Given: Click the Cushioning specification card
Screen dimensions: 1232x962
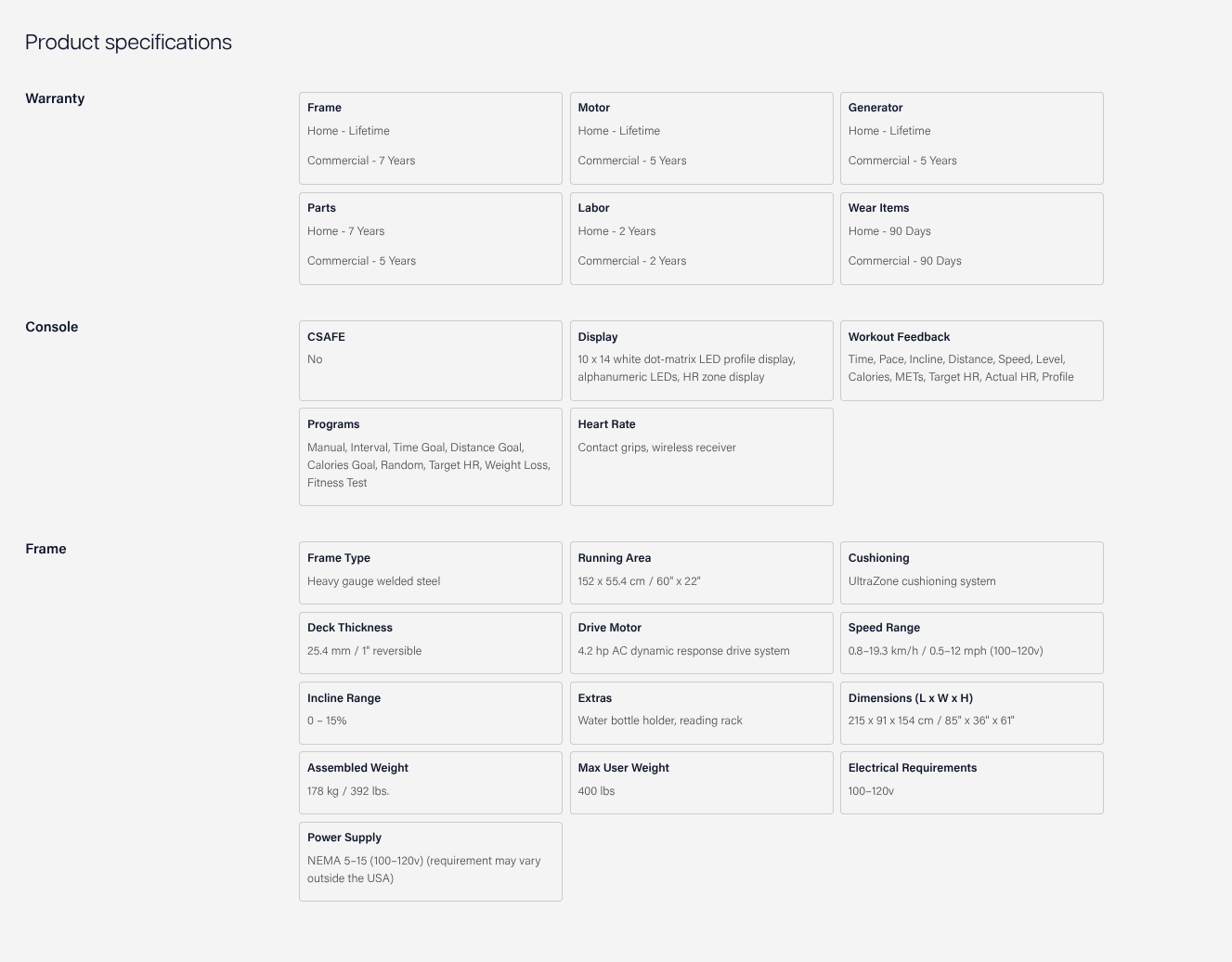Looking at the screenshot, I should pos(971,572).
